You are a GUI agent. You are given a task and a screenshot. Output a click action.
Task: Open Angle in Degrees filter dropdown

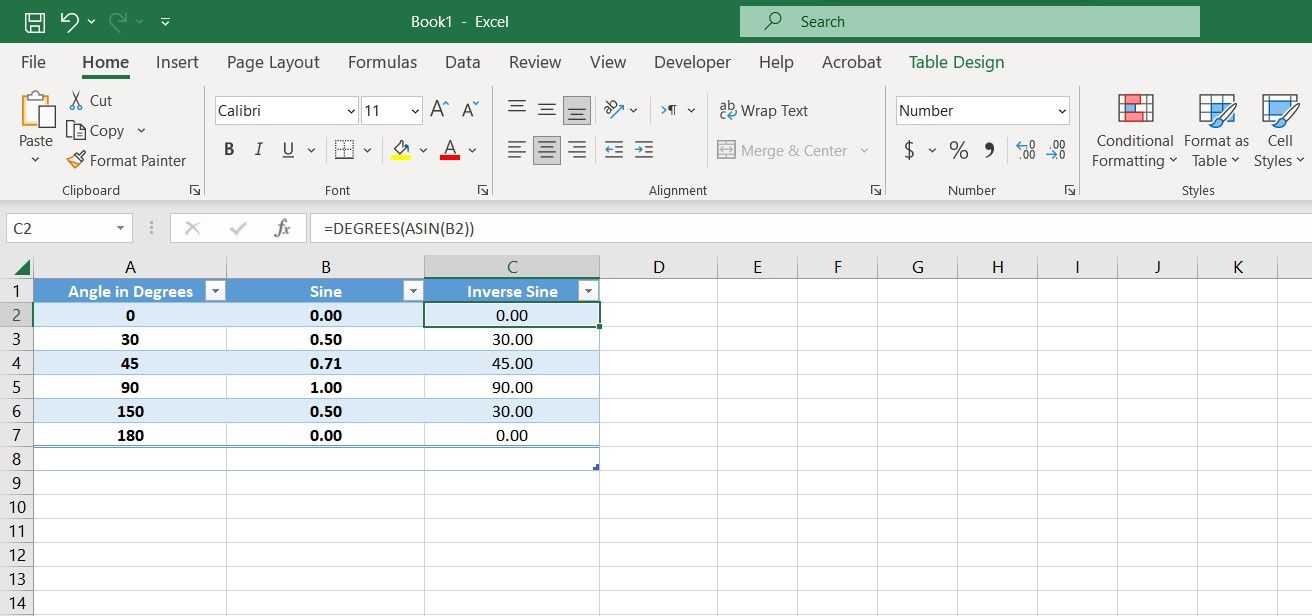[x=215, y=291]
